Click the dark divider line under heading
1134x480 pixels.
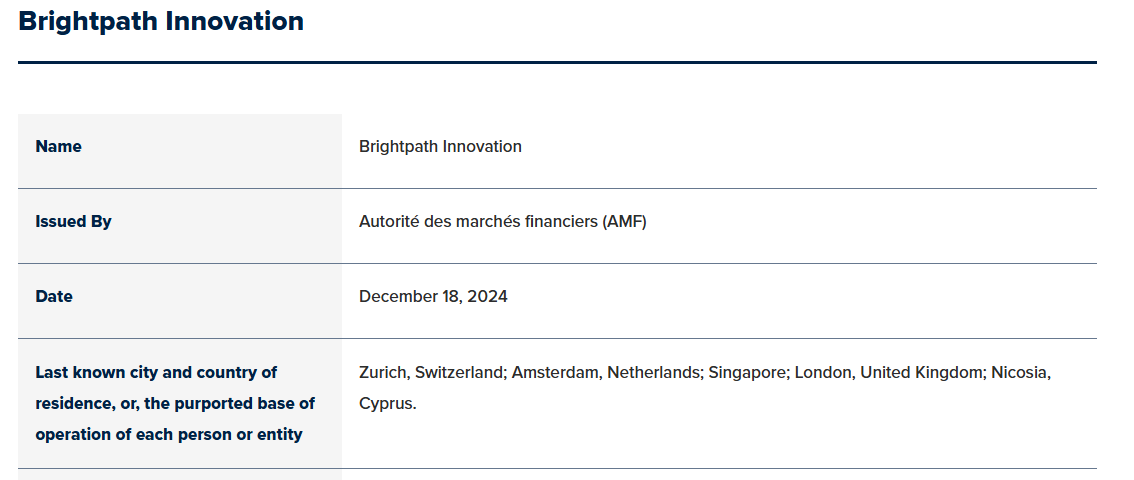pos(557,62)
